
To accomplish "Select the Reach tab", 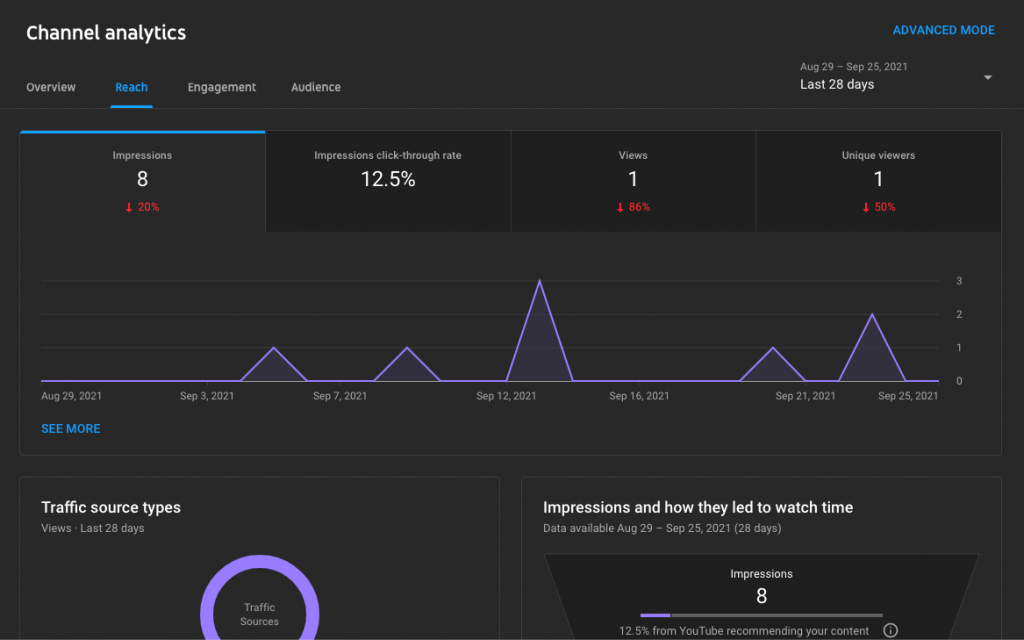I will click(x=131, y=87).
